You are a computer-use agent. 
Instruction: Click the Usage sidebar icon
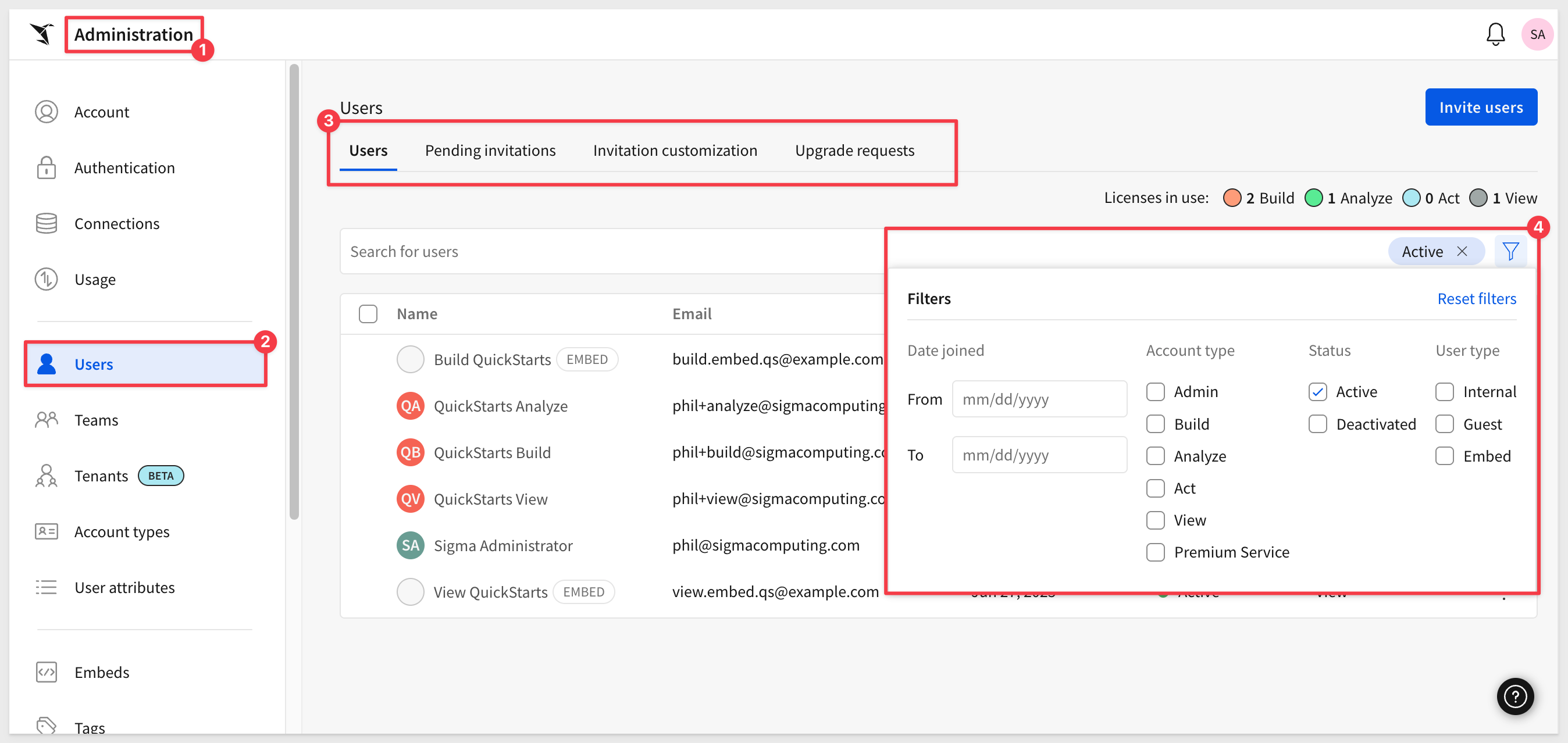point(47,279)
